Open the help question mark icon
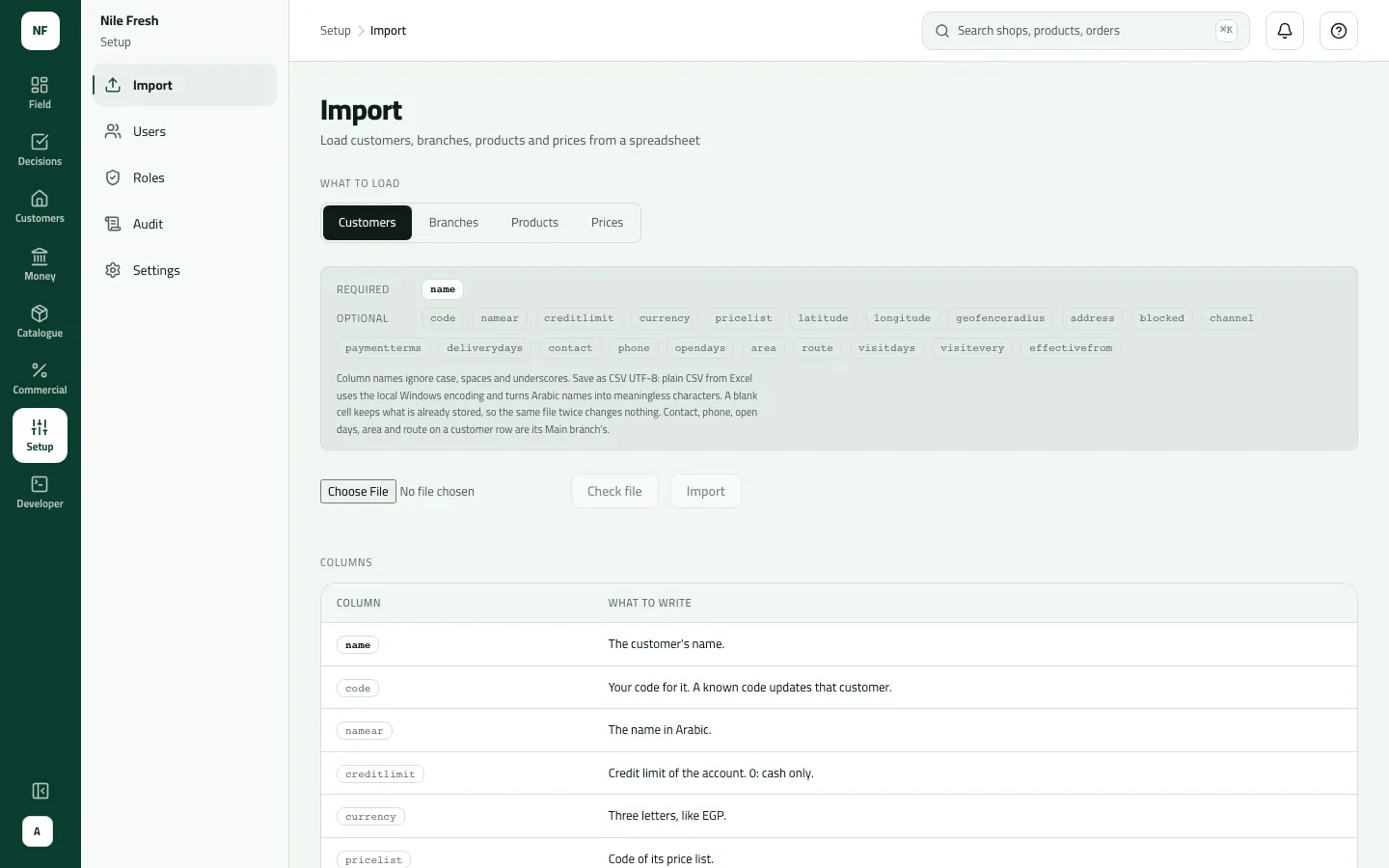 tap(1339, 31)
